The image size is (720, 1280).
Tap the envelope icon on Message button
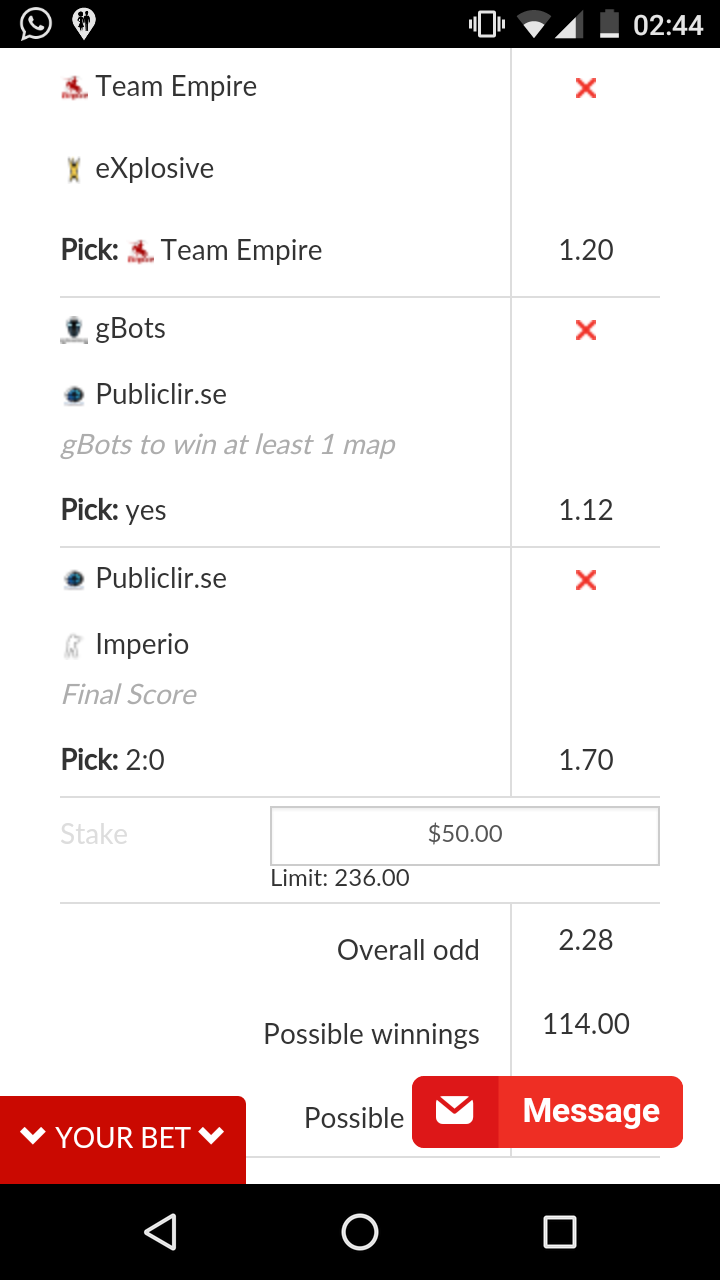pyautogui.click(x=455, y=1111)
